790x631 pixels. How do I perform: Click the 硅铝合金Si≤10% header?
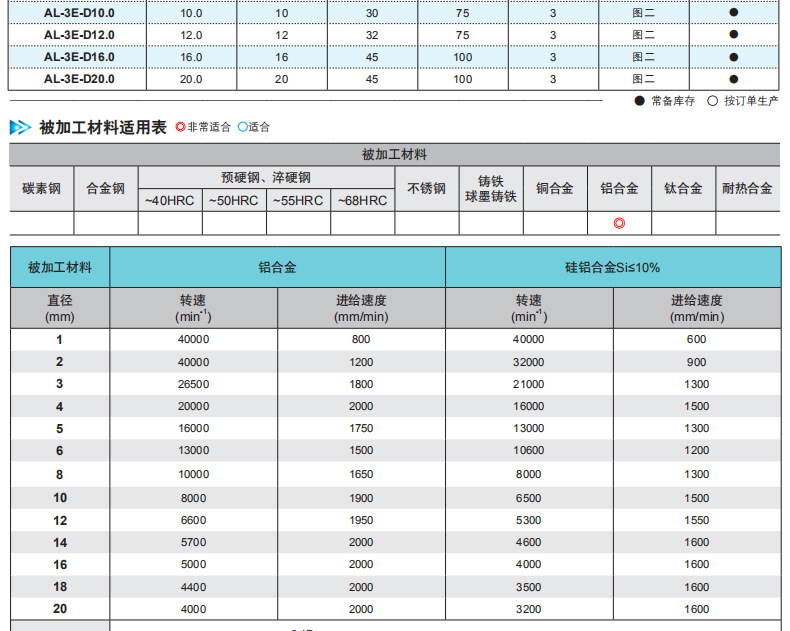pyautogui.click(x=613, y=267)
